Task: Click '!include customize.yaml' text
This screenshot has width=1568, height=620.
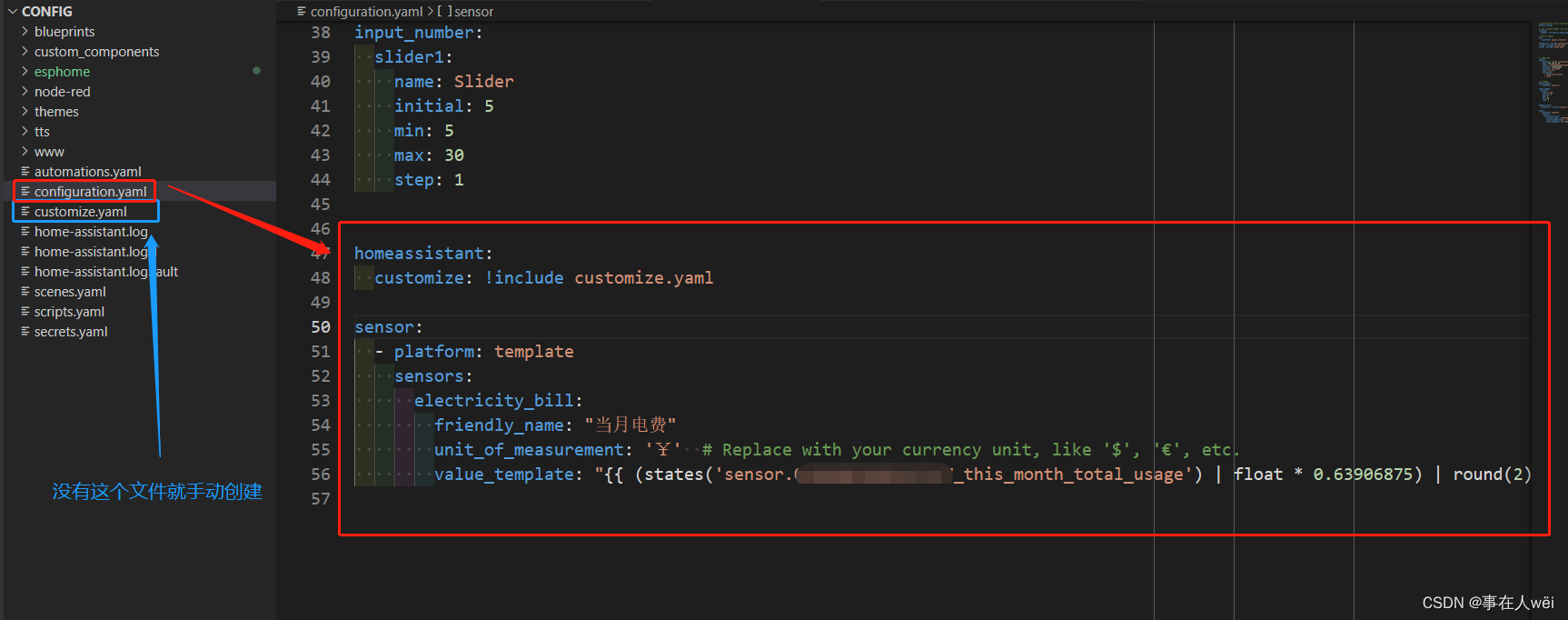Action: [x=599, y=278]
